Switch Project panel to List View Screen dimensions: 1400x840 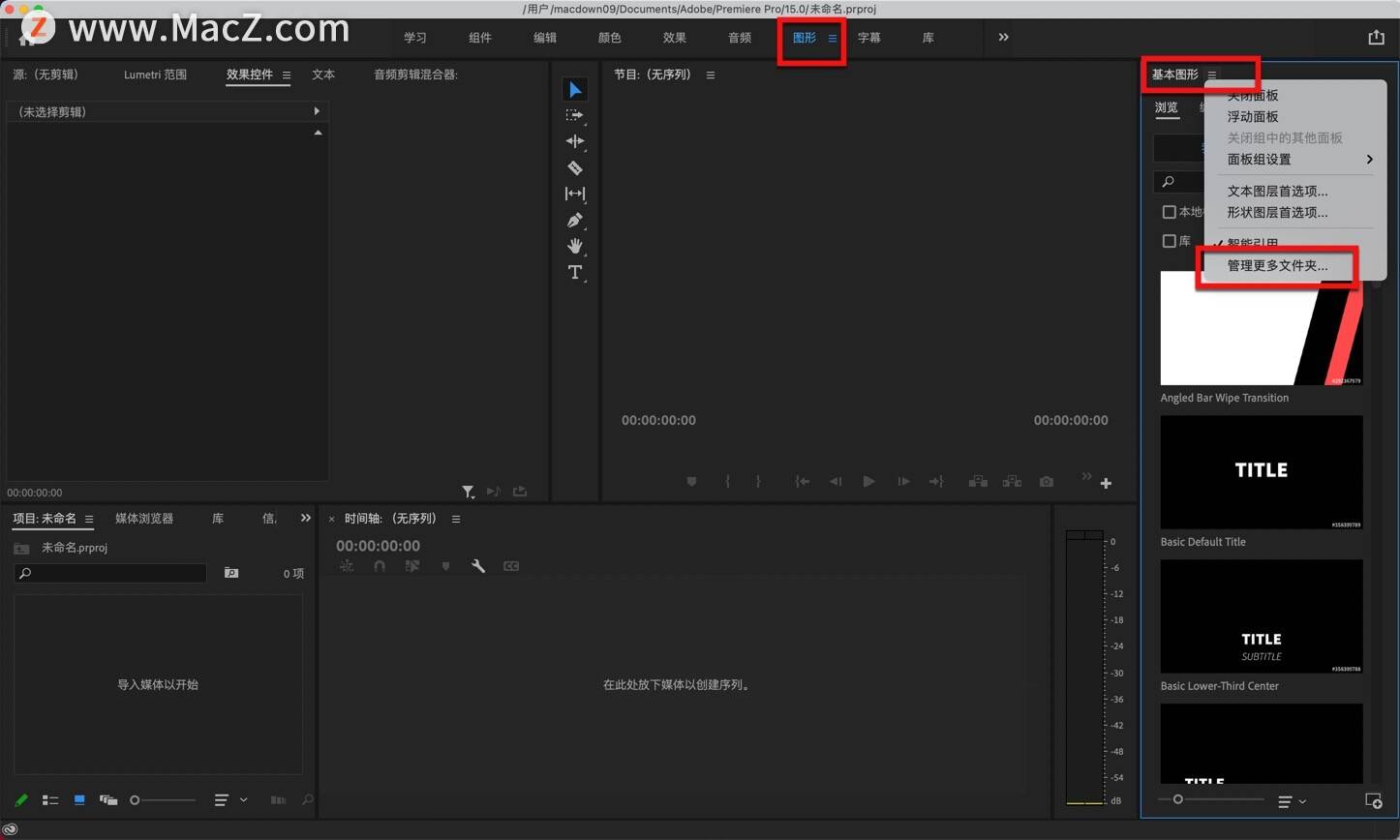pos(50,800)
